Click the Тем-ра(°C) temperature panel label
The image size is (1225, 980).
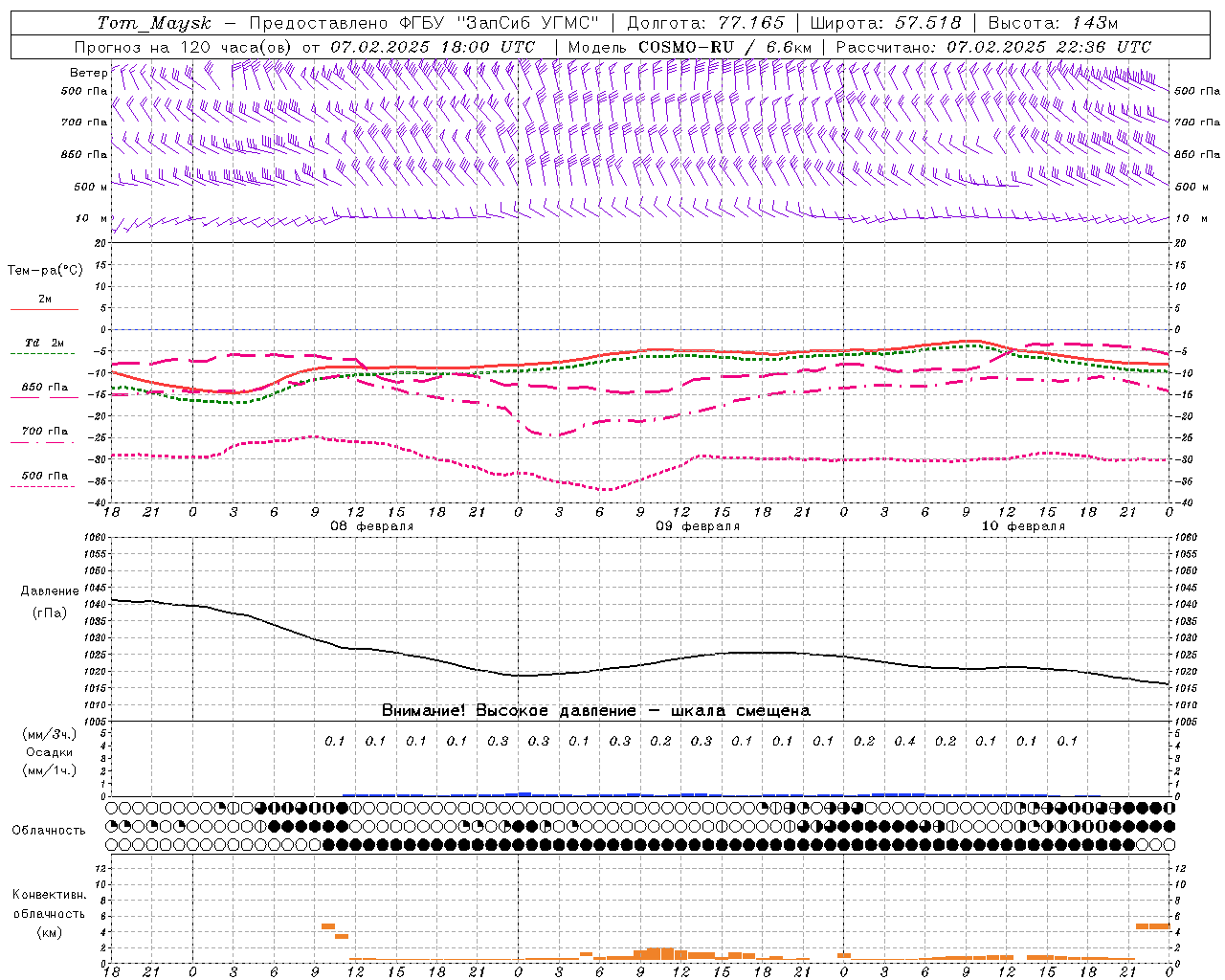pyautogui.click(x=45, y=271)
